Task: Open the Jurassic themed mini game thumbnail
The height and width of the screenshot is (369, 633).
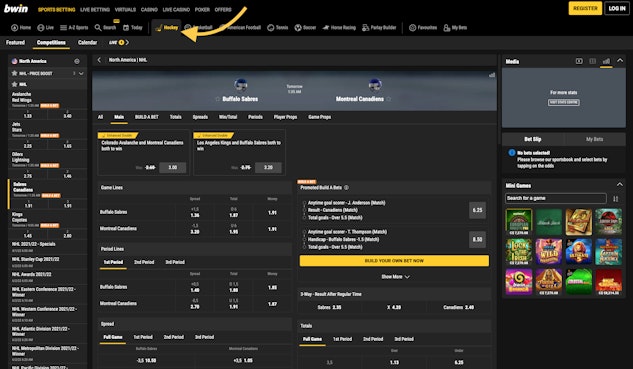Action: click(608, 222)
